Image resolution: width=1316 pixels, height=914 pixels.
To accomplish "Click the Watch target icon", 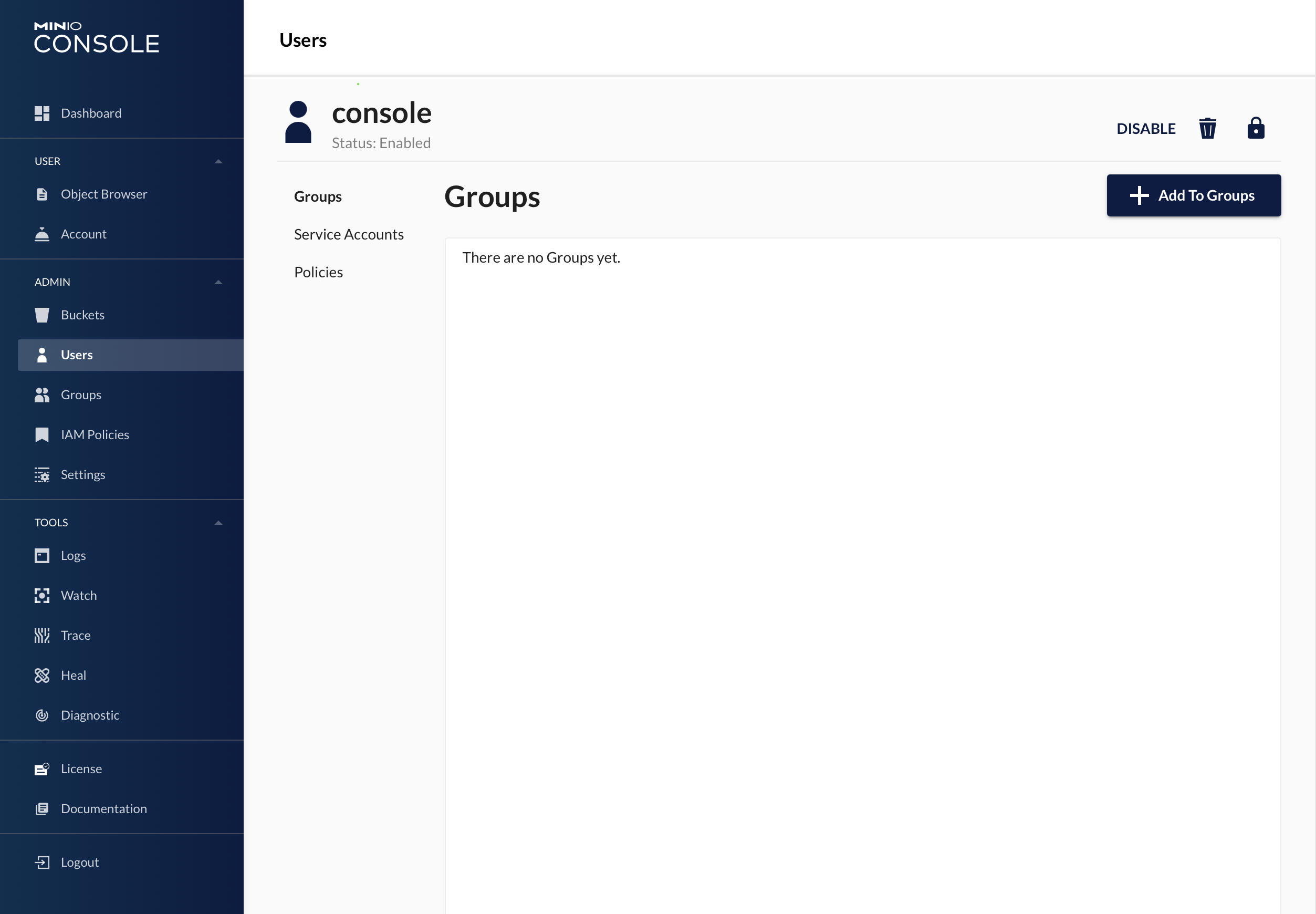I will 42,596.
